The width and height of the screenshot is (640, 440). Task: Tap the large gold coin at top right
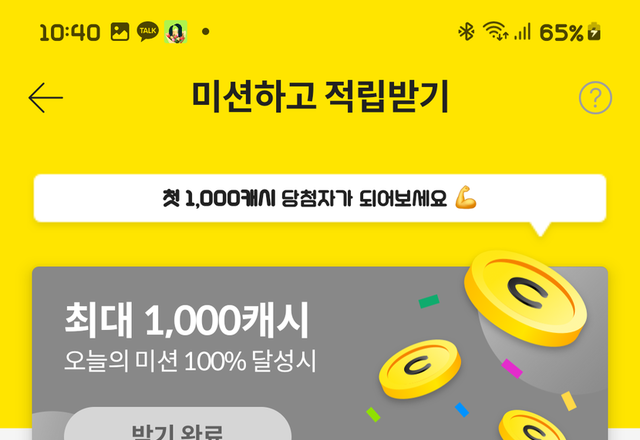pos(525,298)
